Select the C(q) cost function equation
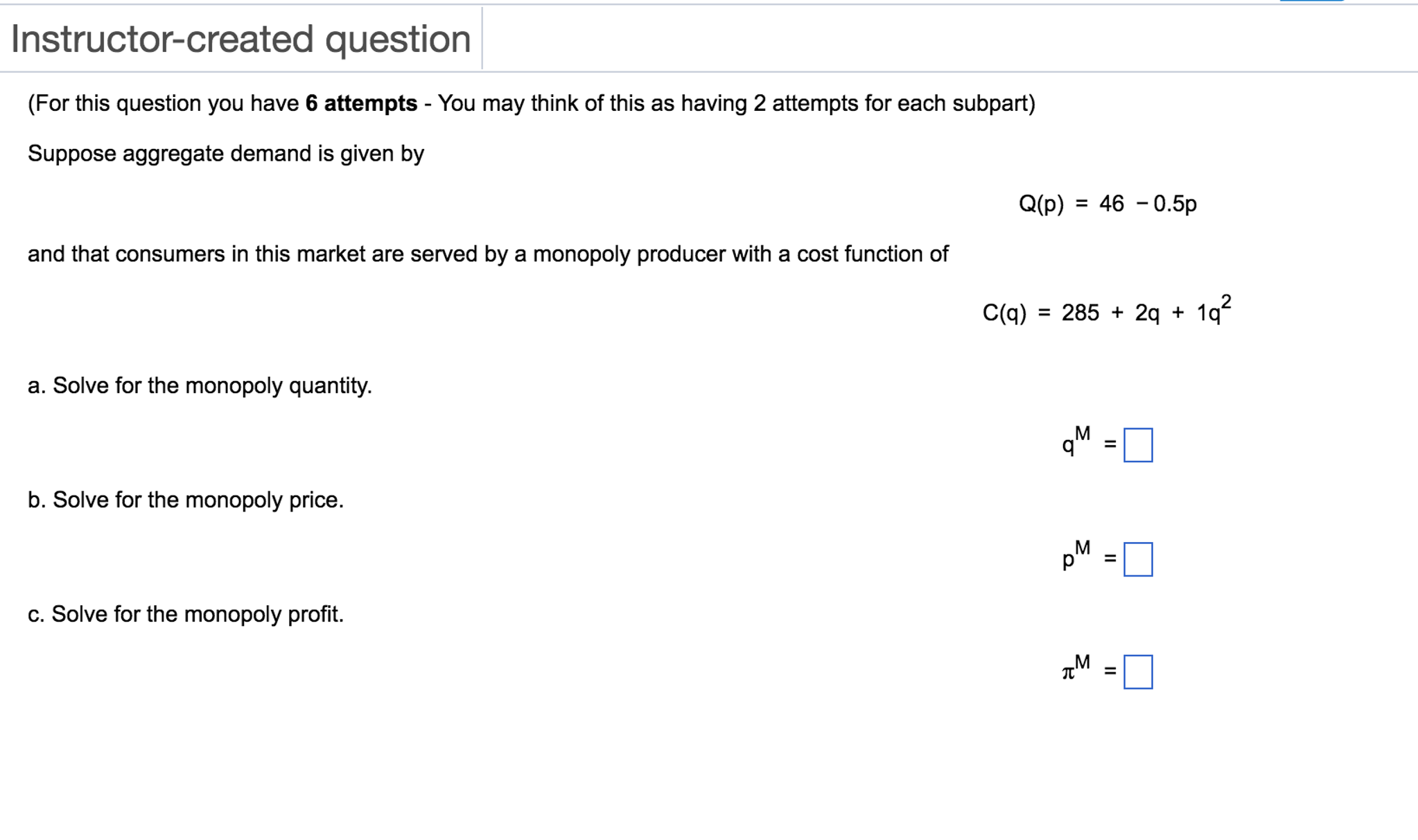Screen dimensions: 1418x840 1108,311
